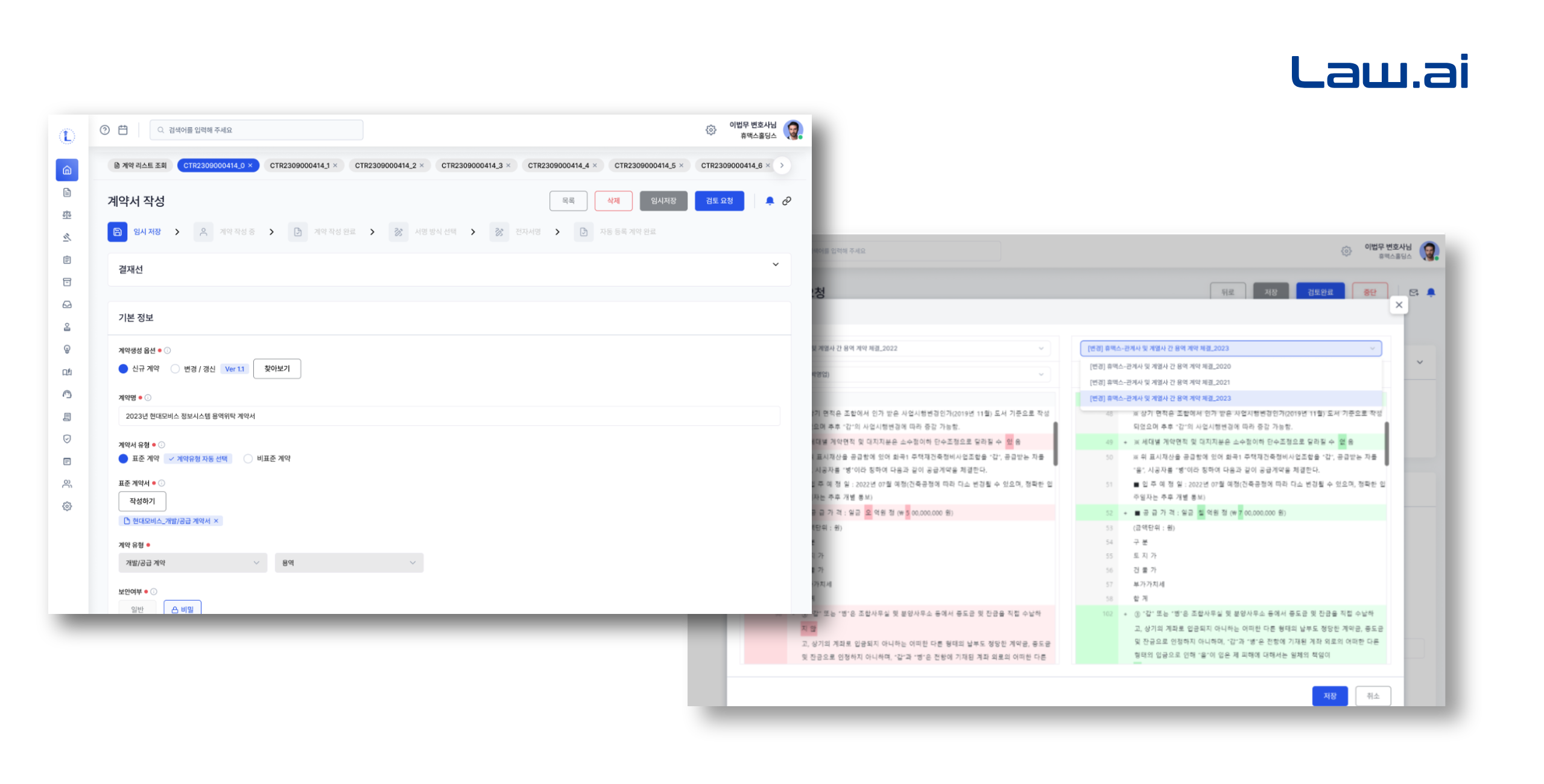This screenshot has width=1544, height=784.
Task: Click the search input field
Action: (x=256, y=130)
